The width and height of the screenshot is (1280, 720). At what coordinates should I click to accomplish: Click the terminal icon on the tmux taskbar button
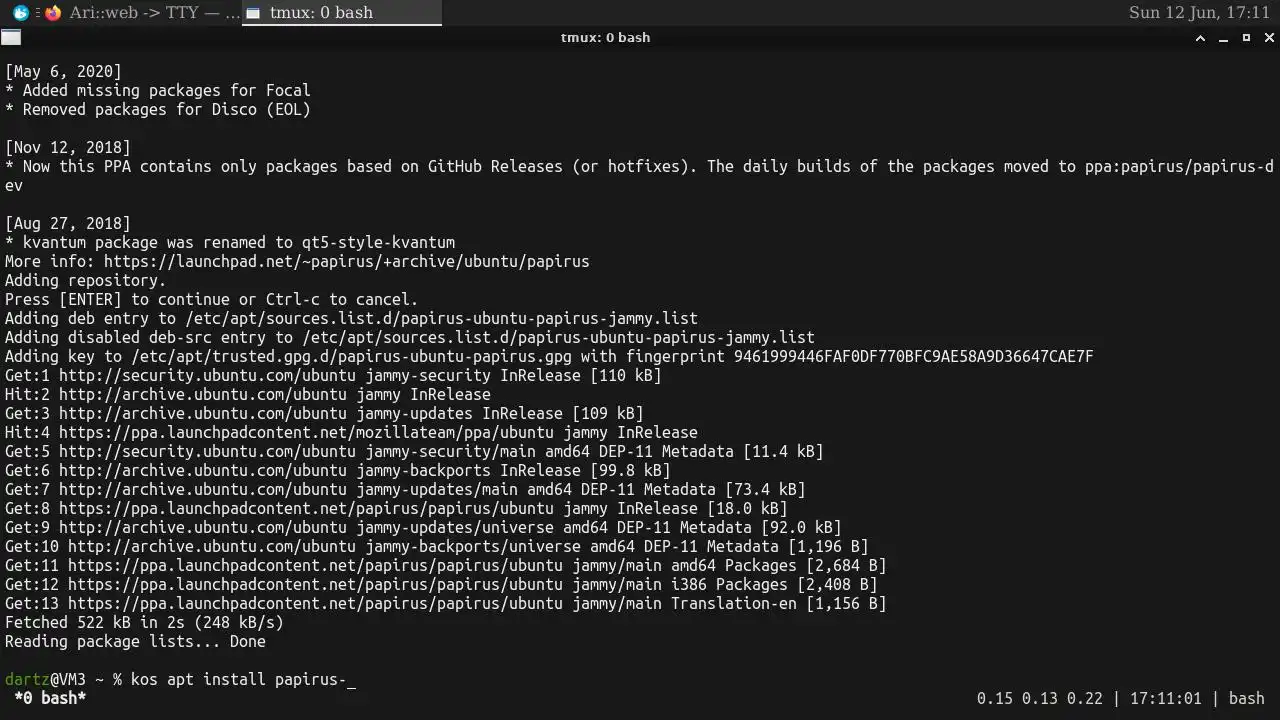pyautogui.click(x=253, y=13)
